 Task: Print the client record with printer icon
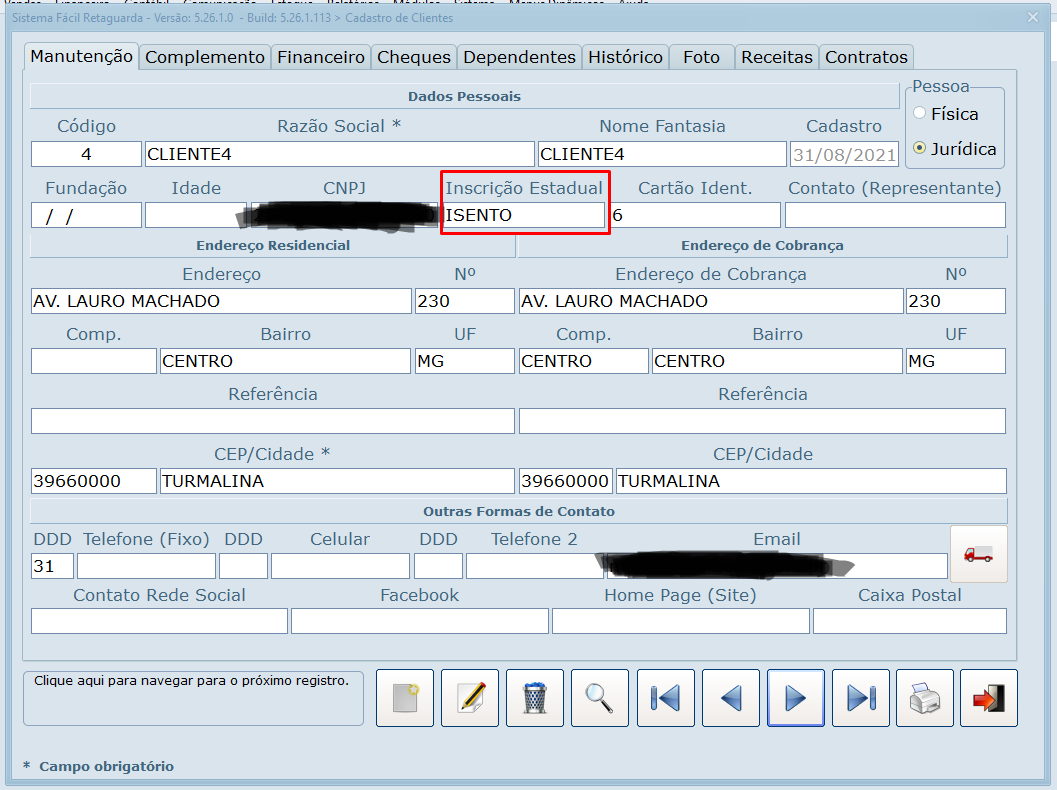(925, 698)
